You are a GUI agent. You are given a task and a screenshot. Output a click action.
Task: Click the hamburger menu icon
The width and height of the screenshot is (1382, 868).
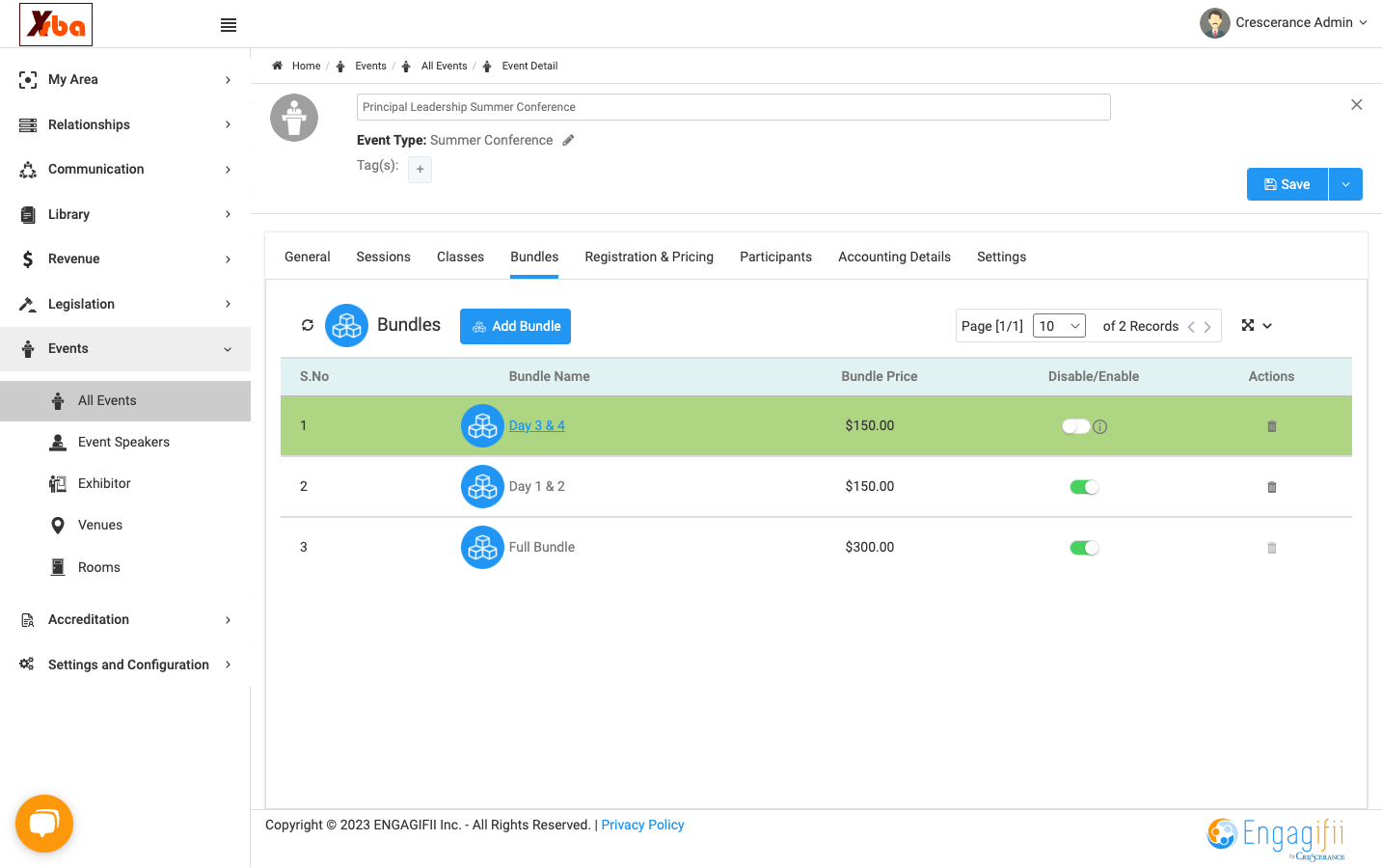coord(229,25)
